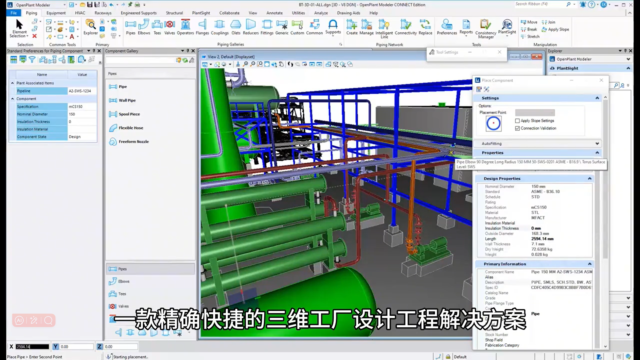
Task: Open the Help ribbon tab
Action: (373, 13)
